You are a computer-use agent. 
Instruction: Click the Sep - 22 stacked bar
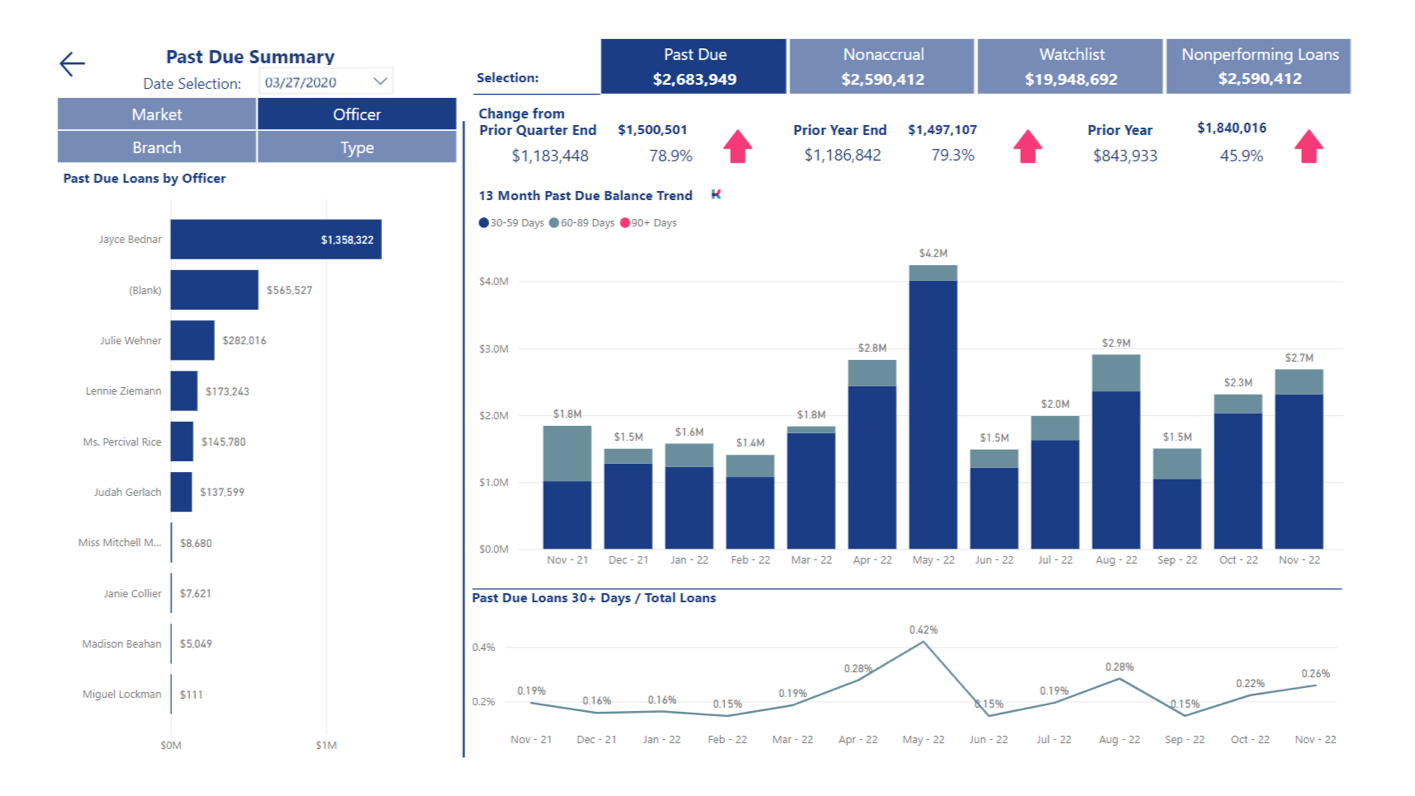tap(1177, 498)
